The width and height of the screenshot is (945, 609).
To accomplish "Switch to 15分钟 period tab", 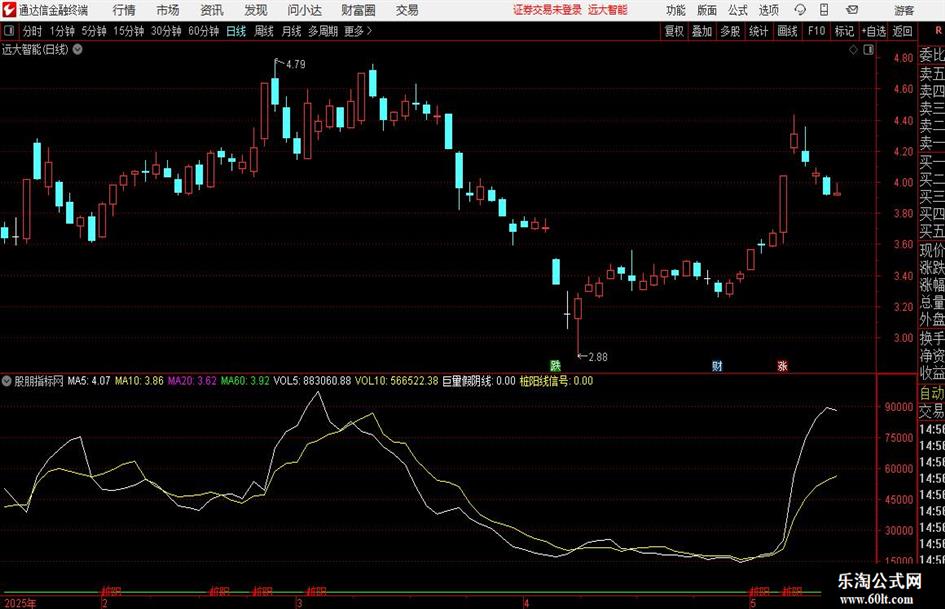I will (129, 31).
